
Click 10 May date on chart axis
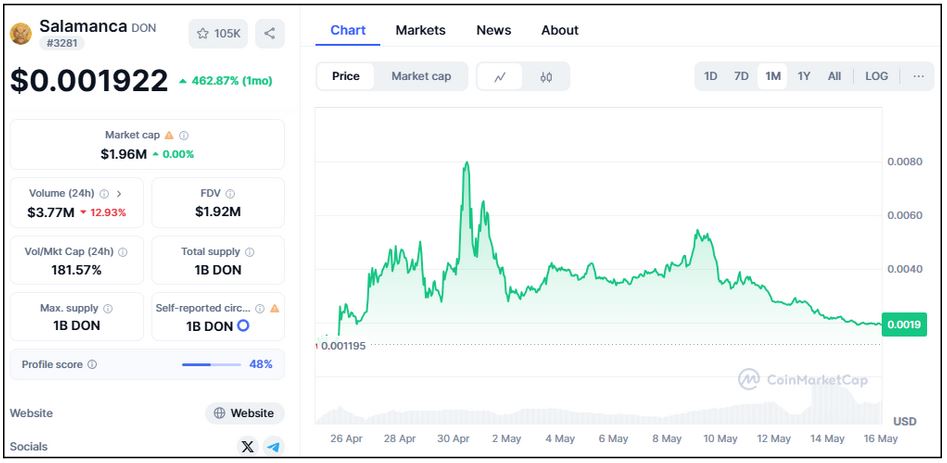click(x=720, y=439)
